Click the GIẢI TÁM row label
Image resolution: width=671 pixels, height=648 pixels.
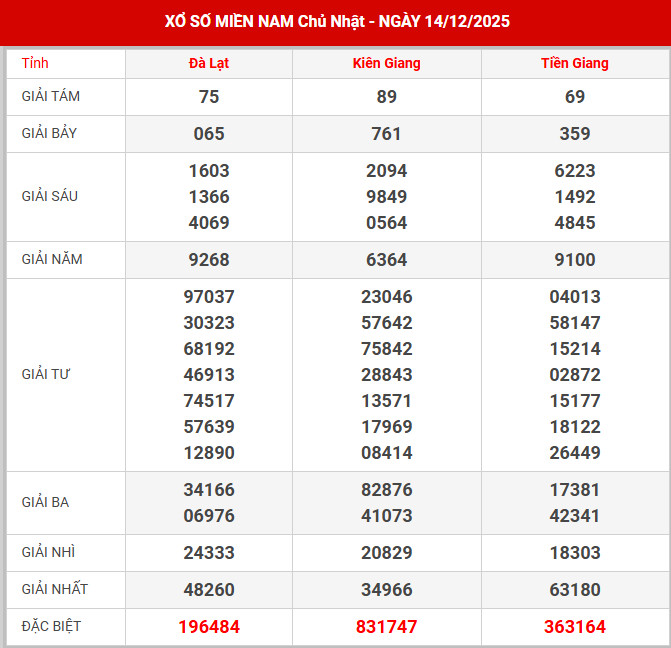pos(50,96)
